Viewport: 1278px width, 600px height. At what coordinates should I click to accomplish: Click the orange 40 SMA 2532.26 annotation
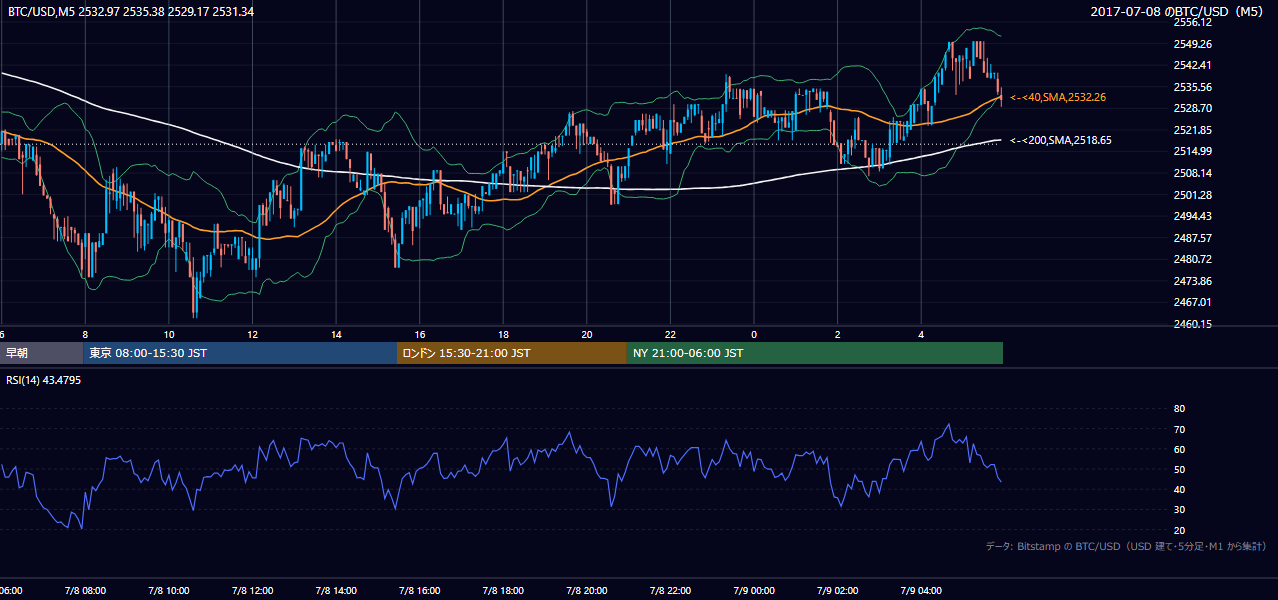tap(1058, 97)
